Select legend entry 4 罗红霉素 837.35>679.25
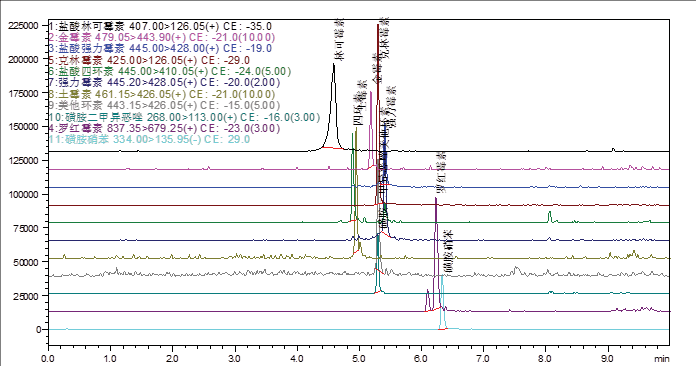696x366 pixels. click(164, 128)
